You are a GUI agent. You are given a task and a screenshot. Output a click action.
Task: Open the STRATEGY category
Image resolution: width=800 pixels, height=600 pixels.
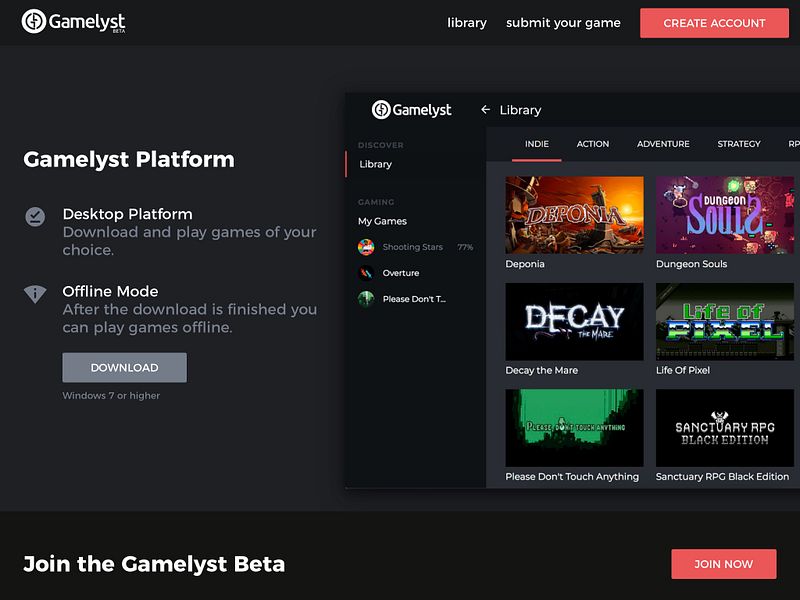click(739, 144)
